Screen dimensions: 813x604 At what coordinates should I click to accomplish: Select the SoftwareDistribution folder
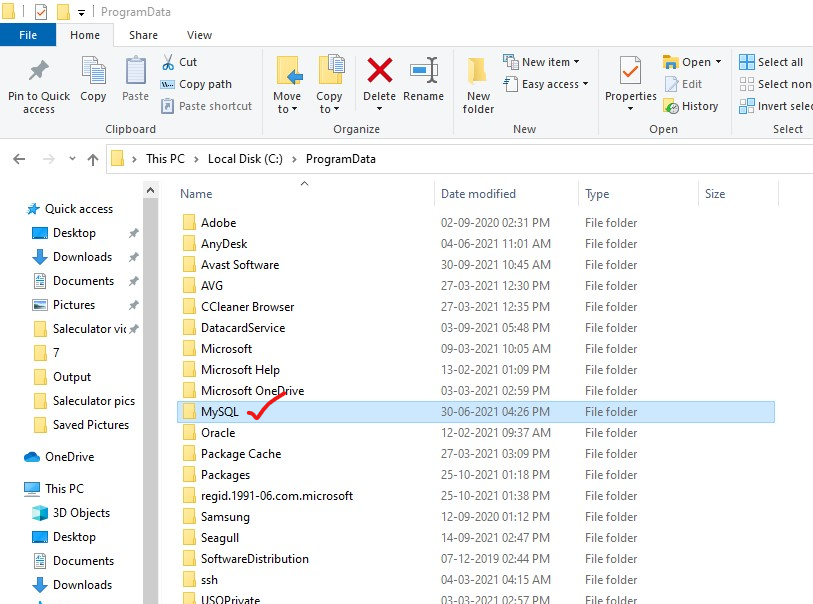476,559
